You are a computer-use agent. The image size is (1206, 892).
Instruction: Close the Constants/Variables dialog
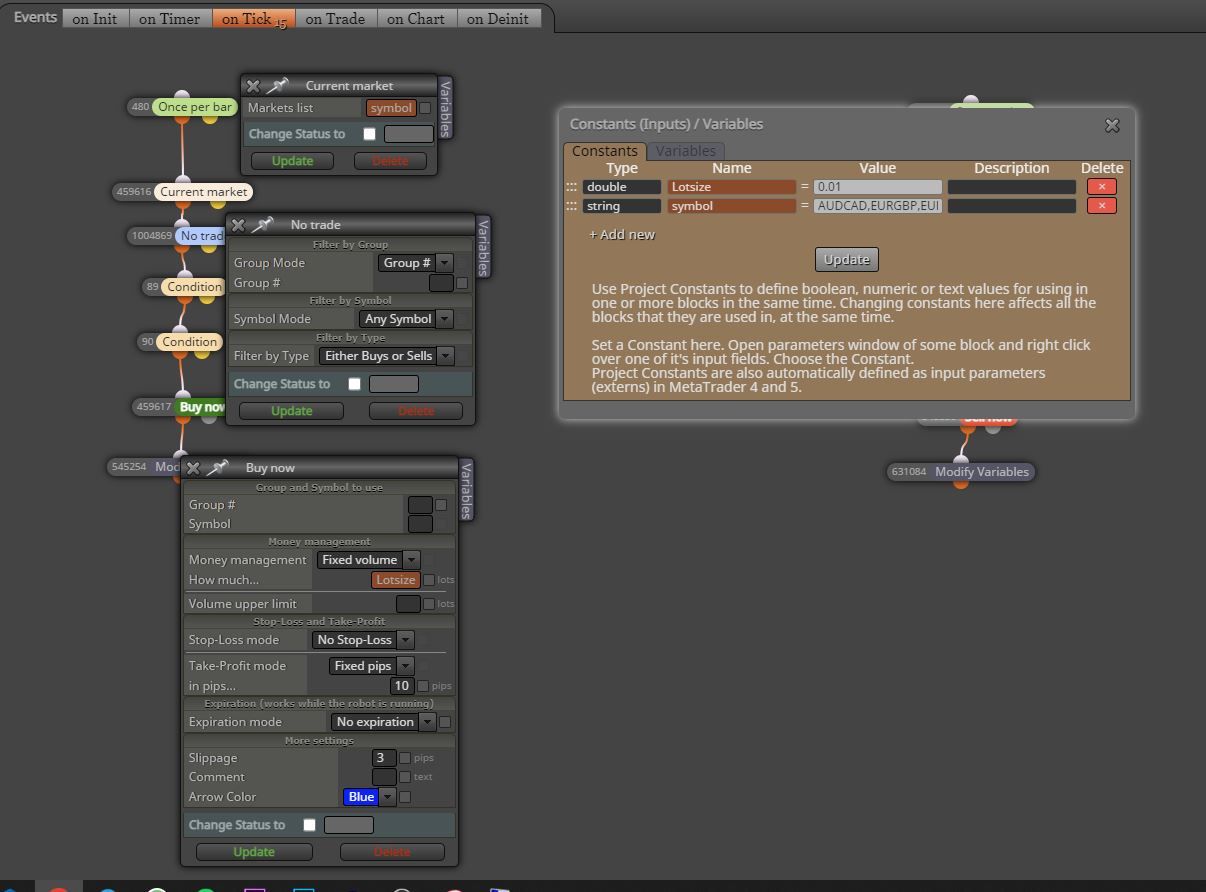pos(1112,125)
